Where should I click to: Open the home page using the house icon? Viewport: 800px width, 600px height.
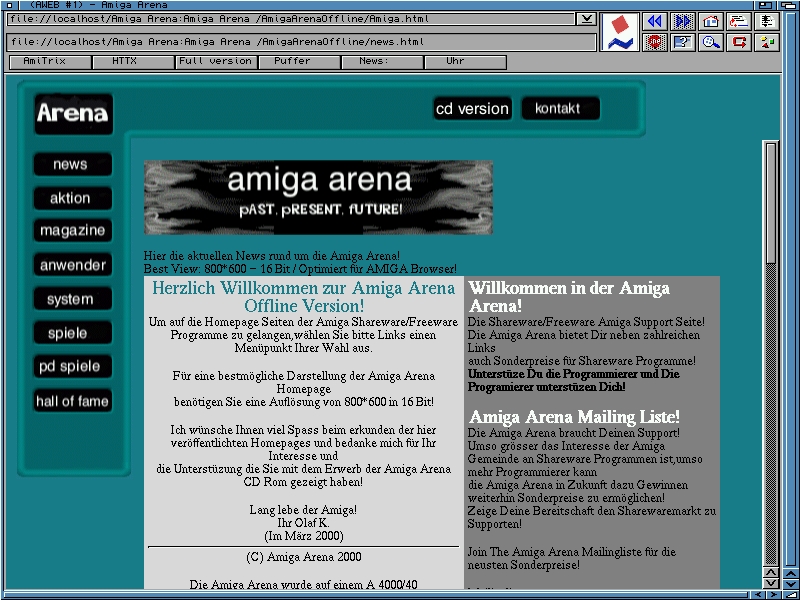tap(711, 21)
